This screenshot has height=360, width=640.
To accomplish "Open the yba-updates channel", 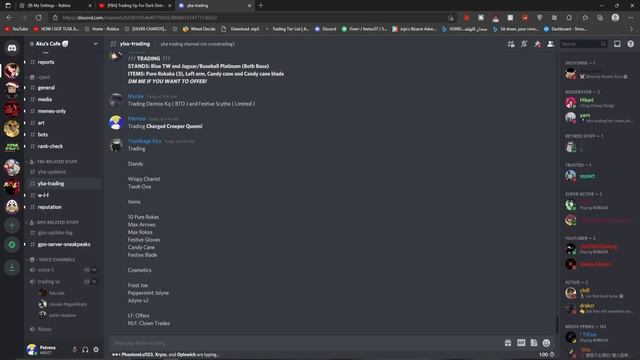I will tap(63, 172).
